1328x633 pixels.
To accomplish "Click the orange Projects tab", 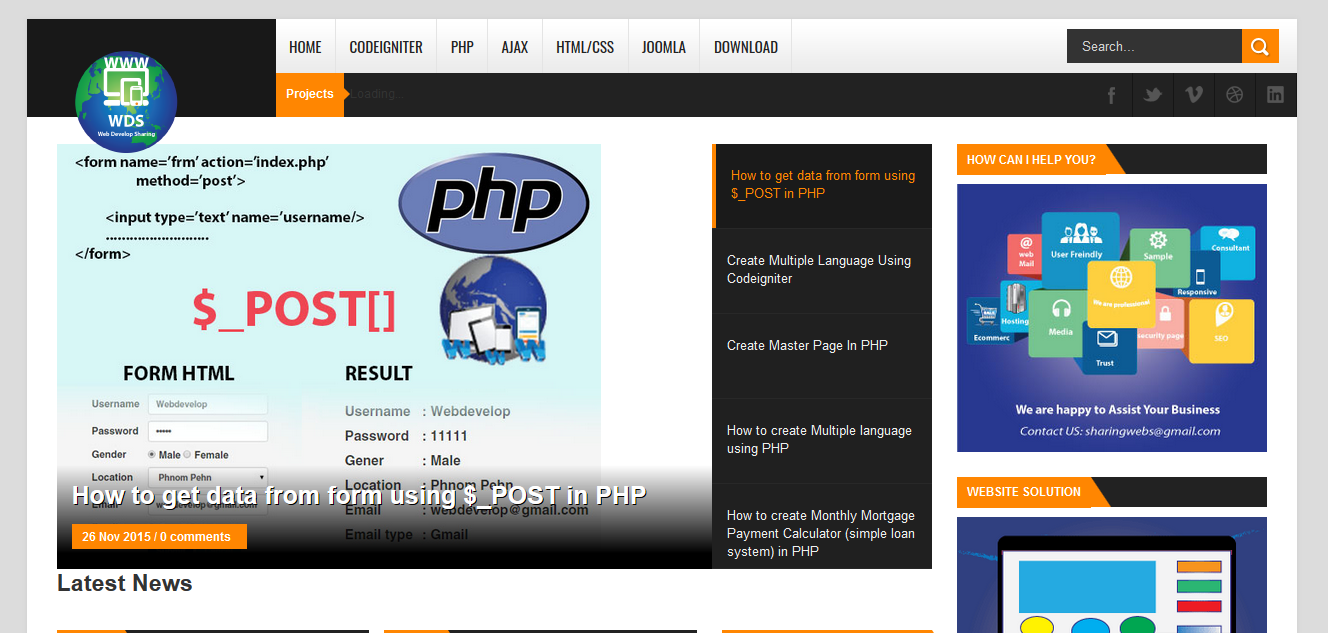I will [310, 94].
